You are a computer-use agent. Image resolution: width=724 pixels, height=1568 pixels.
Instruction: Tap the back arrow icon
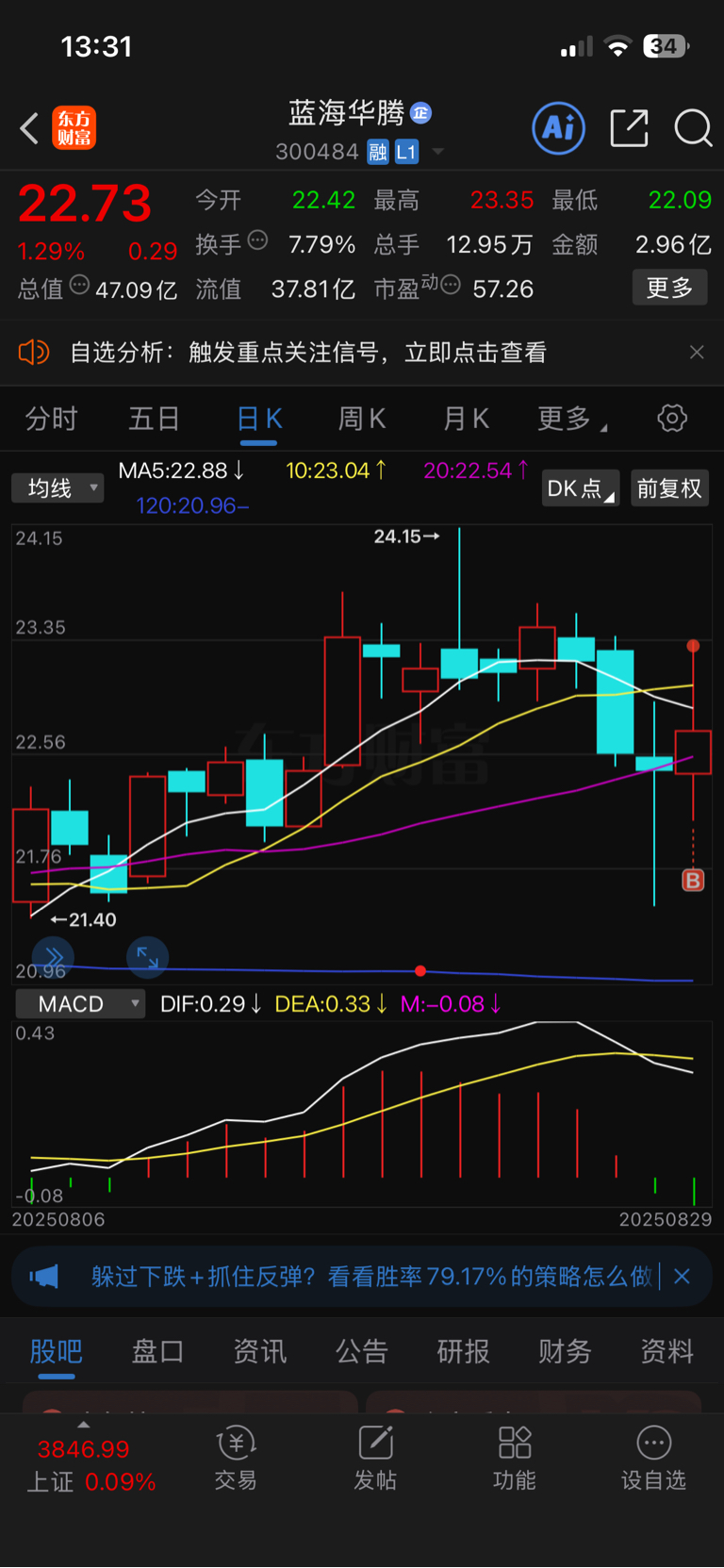click(29, 128)
